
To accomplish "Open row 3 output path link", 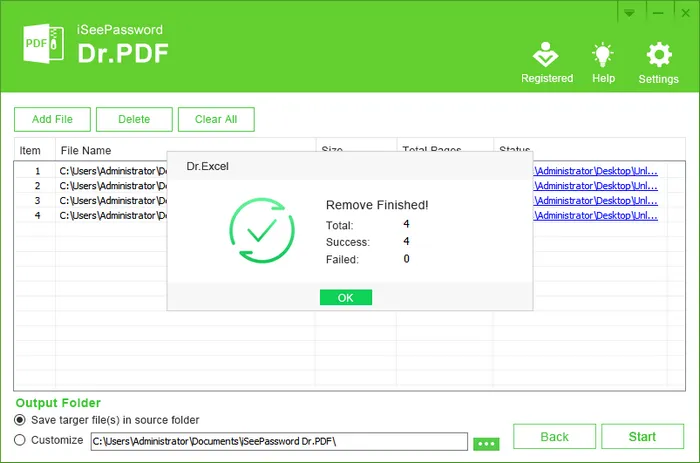I will [x=596, y=201].
